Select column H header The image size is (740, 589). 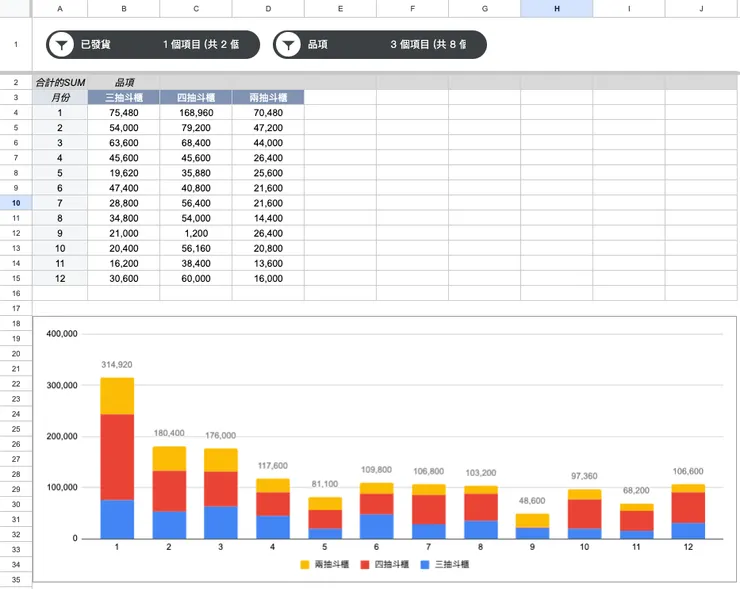click(557, 8)
